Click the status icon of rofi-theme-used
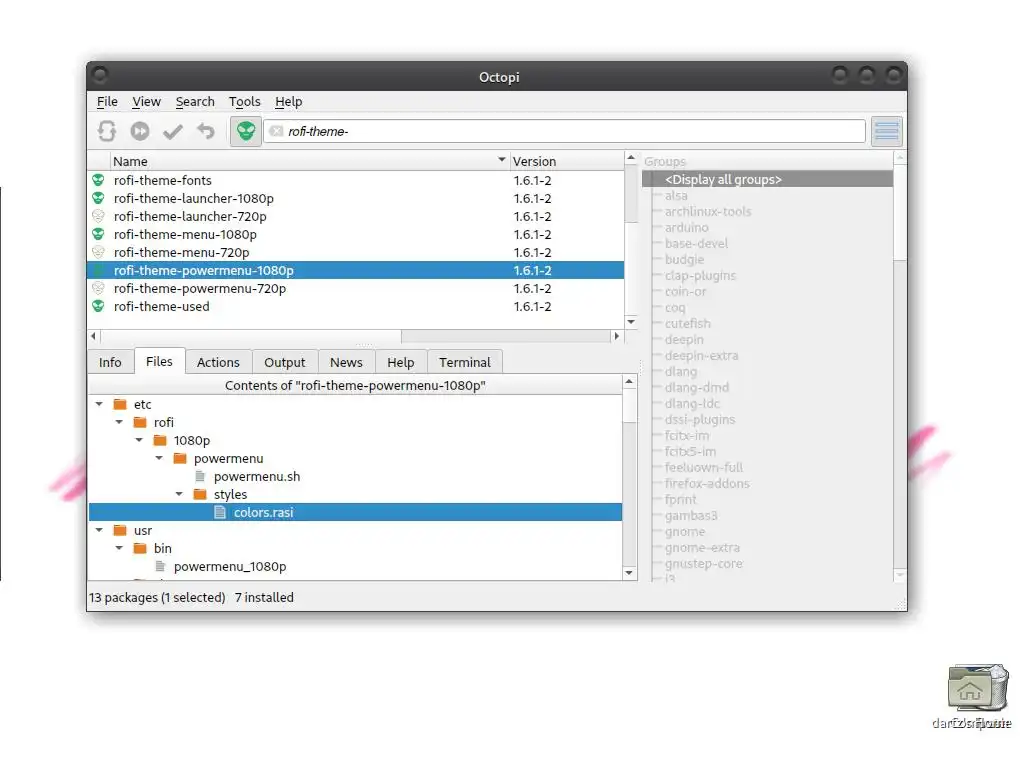Screen dimensions: 1024x768 tap(98, 306)
